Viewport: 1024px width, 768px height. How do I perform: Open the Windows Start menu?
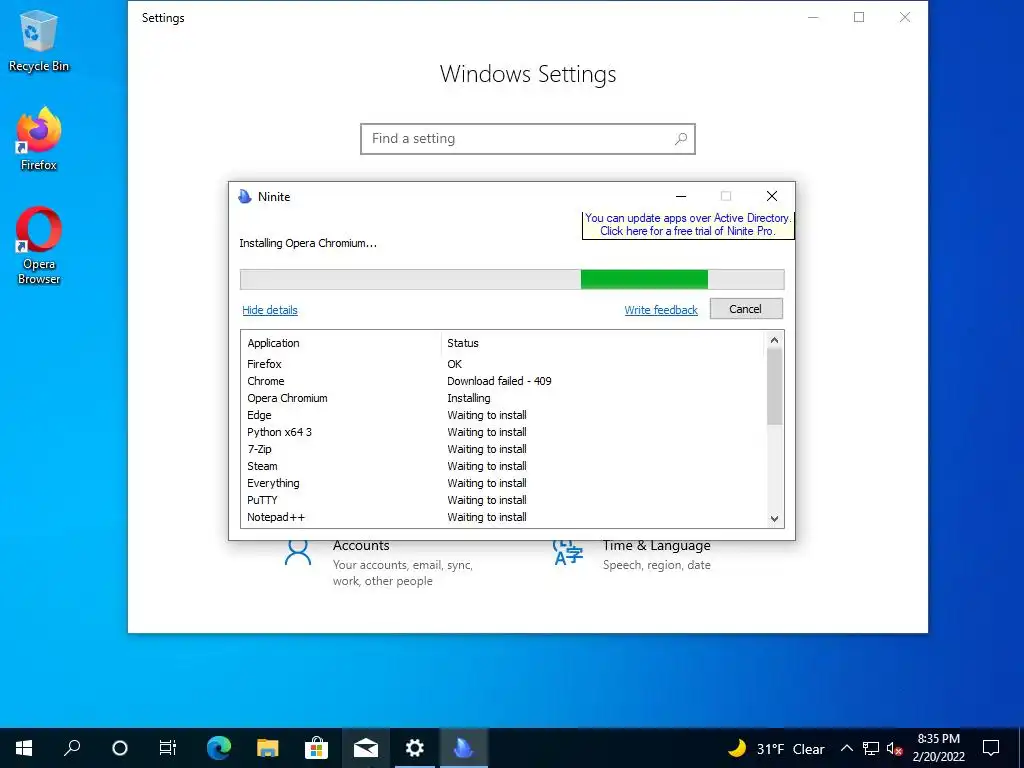tap(24, 748)
